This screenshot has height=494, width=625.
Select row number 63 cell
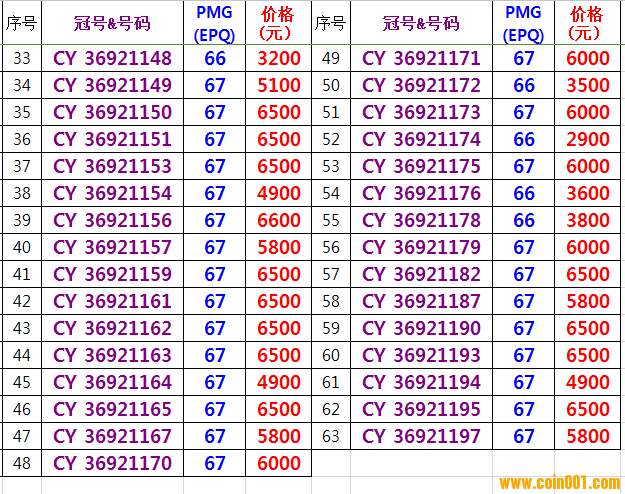pyautogui.click(x=332, y=436)
